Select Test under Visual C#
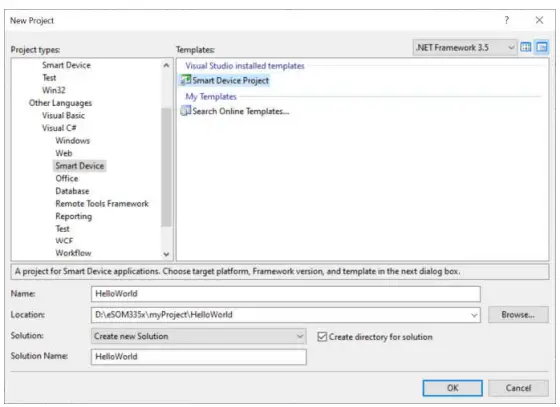 point(62,229)
